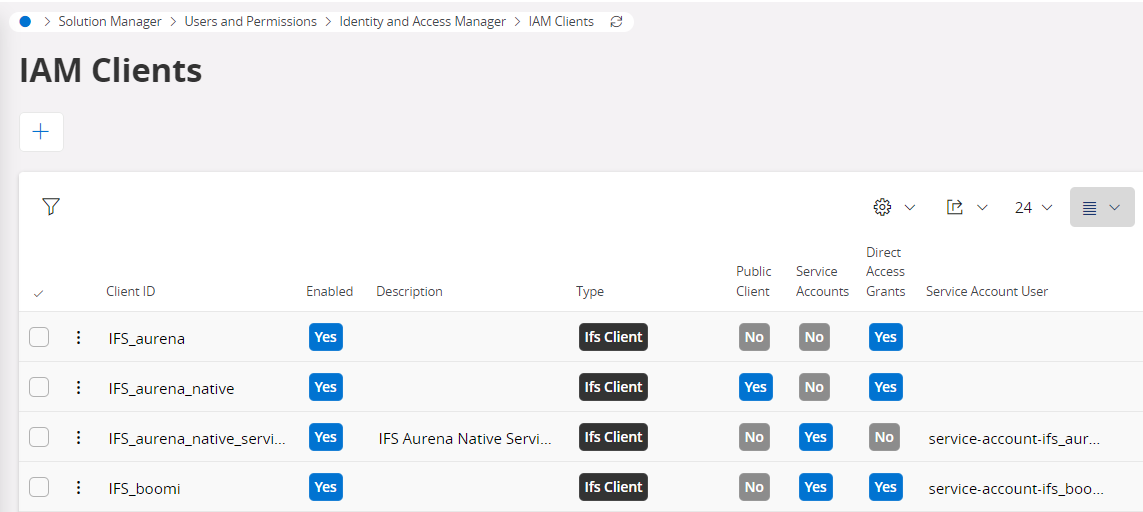Change page size using the 24 dropdown
Image resolution: width=1143 pixels, height=512 pixels.
click(x=1033, y=207)
